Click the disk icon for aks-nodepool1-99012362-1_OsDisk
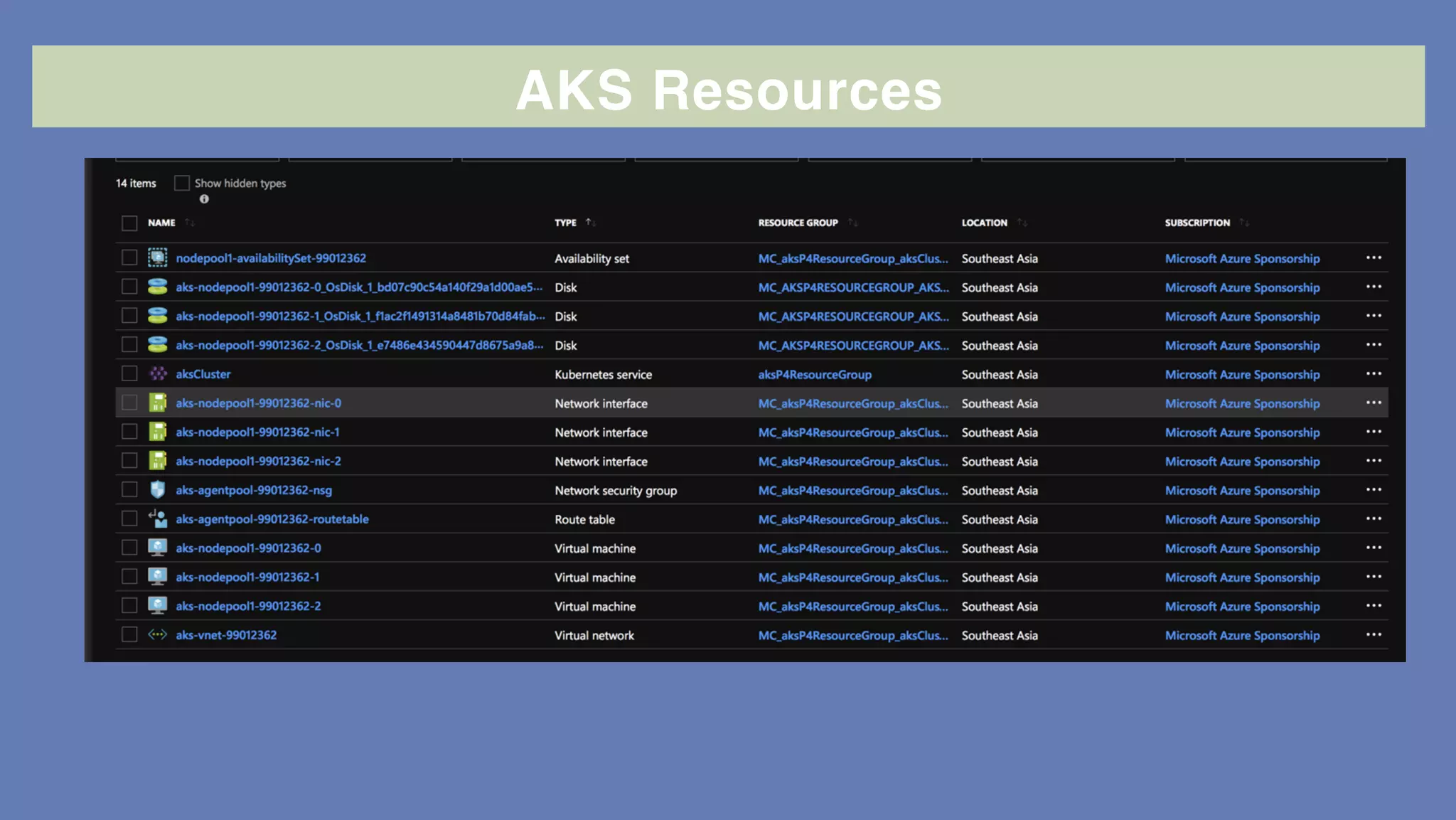The width and height of the screenshot is (1456, 820). [x=157, y=316]
